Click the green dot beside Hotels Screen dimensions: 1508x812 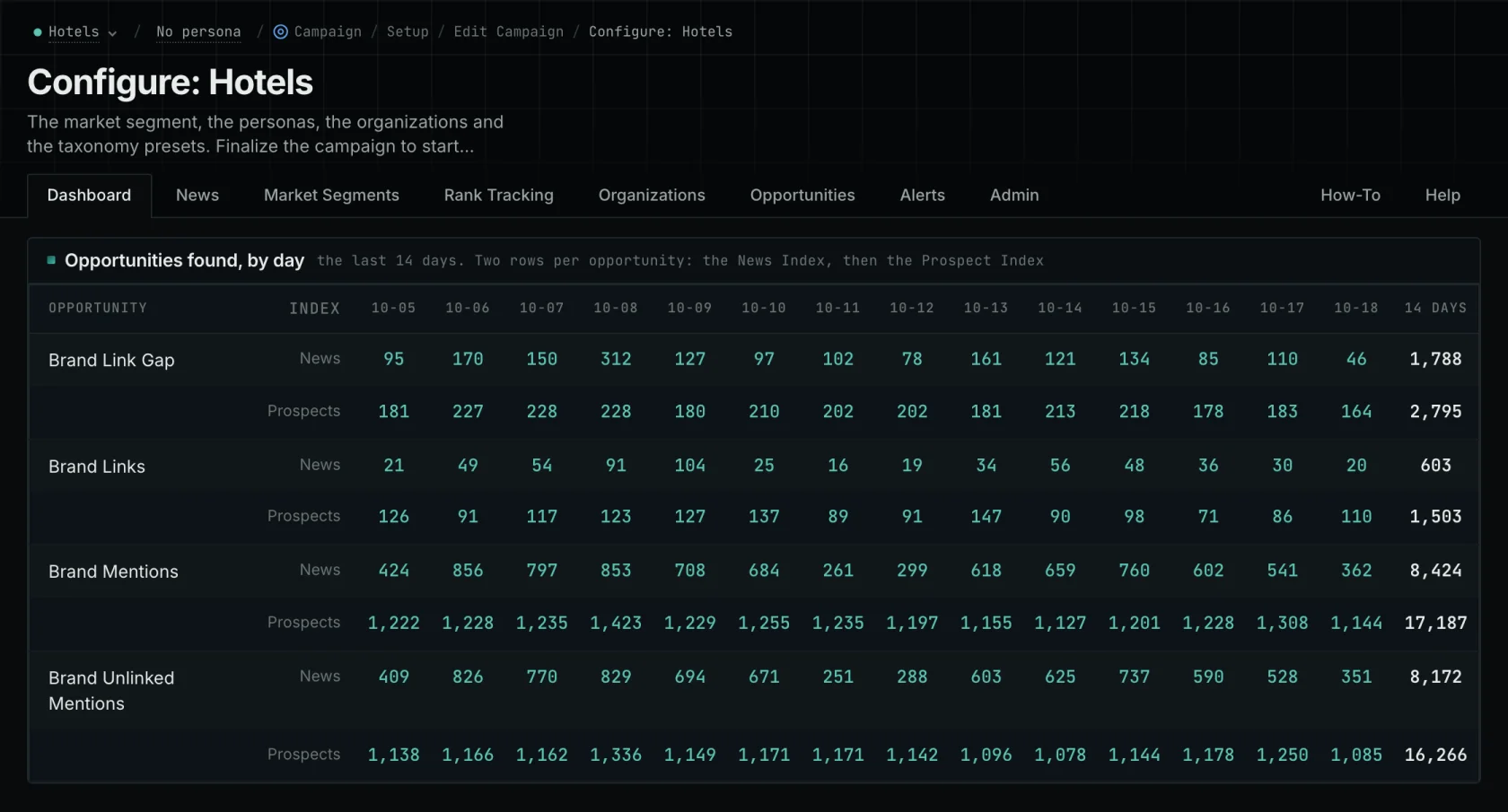click(x=38, y=32)
